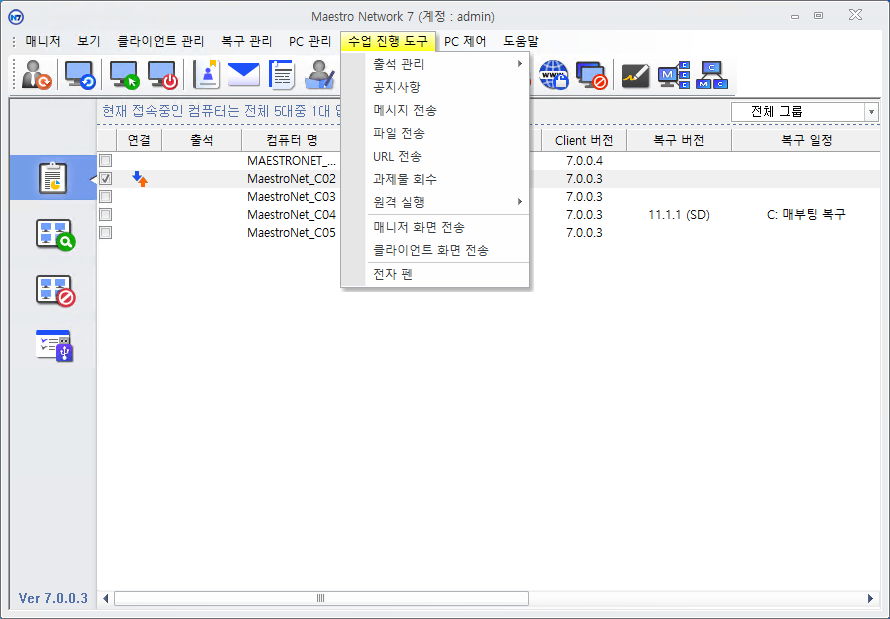890x619 pixels.
Task: Click the monitor with red power icon
Action: click(x=163, y=75)
